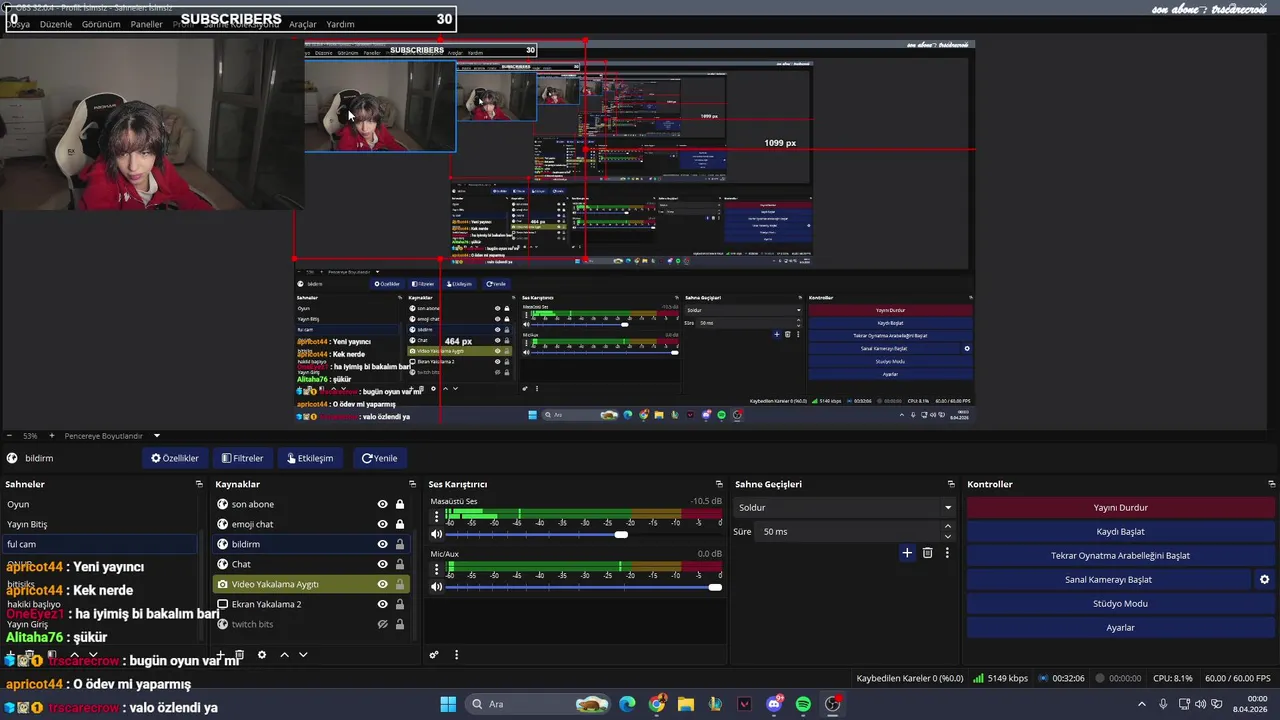Undock the Sahneler panel
Screen dimensions: 1280x720
[199, 484]
